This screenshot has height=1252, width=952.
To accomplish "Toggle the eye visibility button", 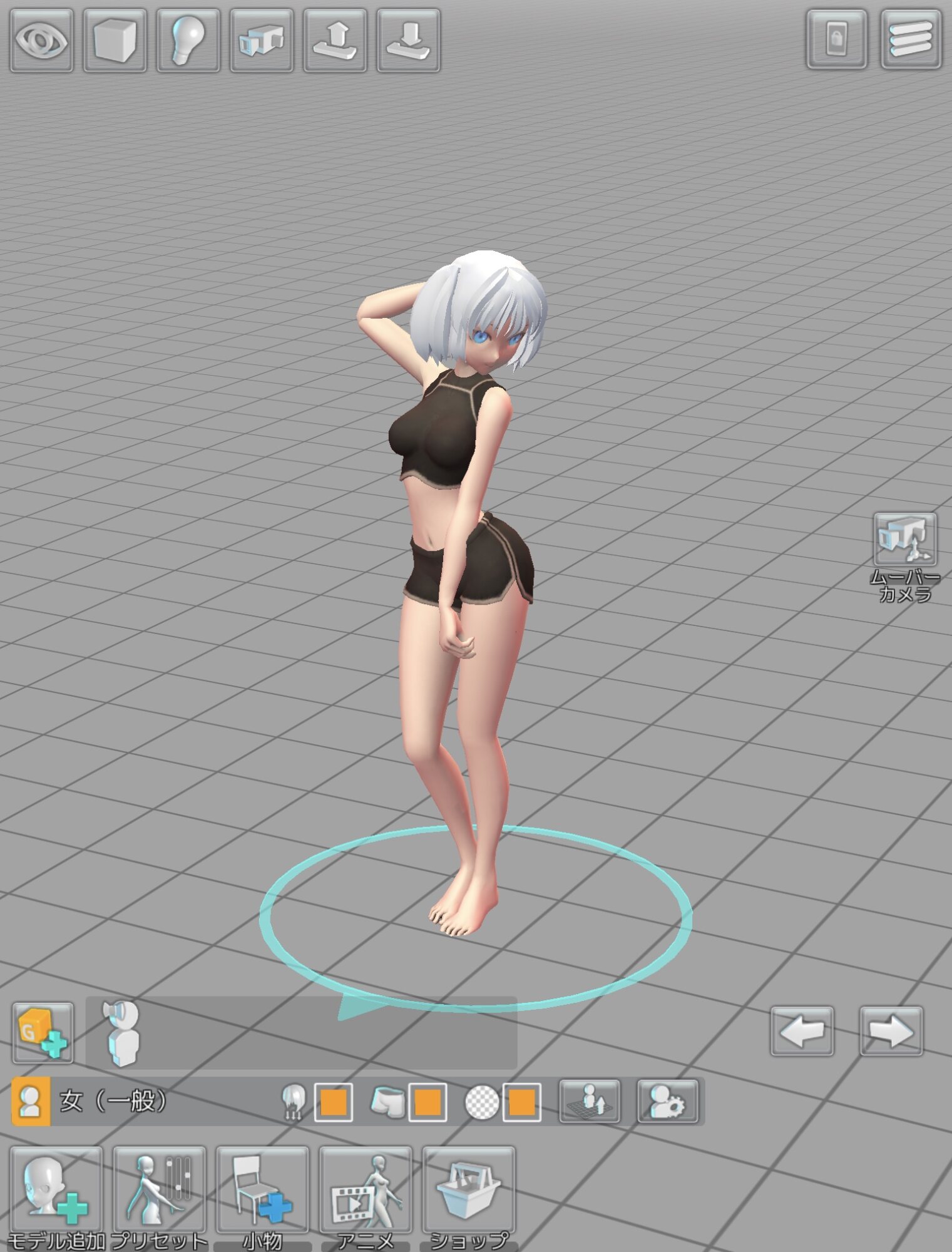I will click(41, 41).
